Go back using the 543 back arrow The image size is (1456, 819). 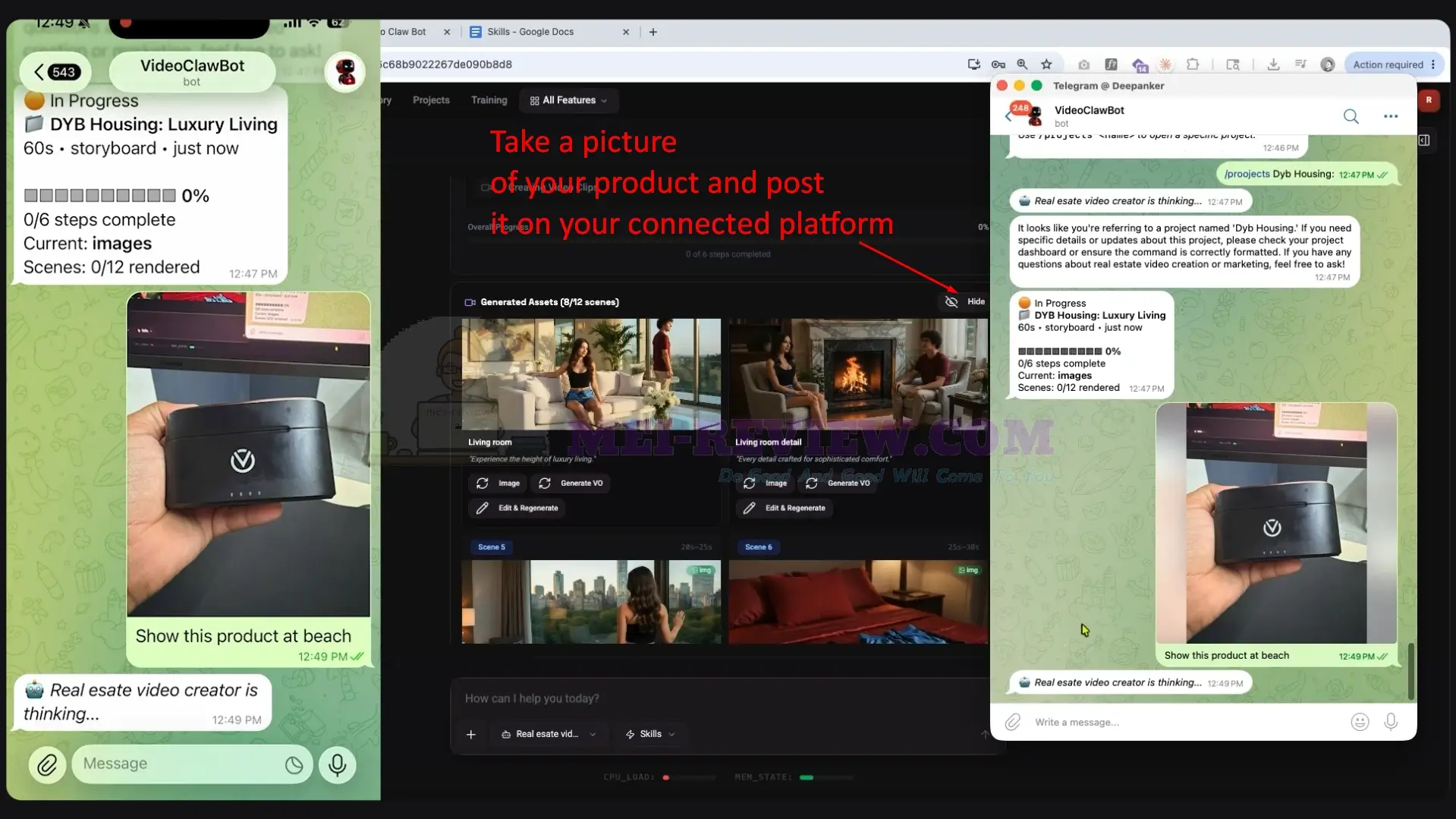coord(56,72)
